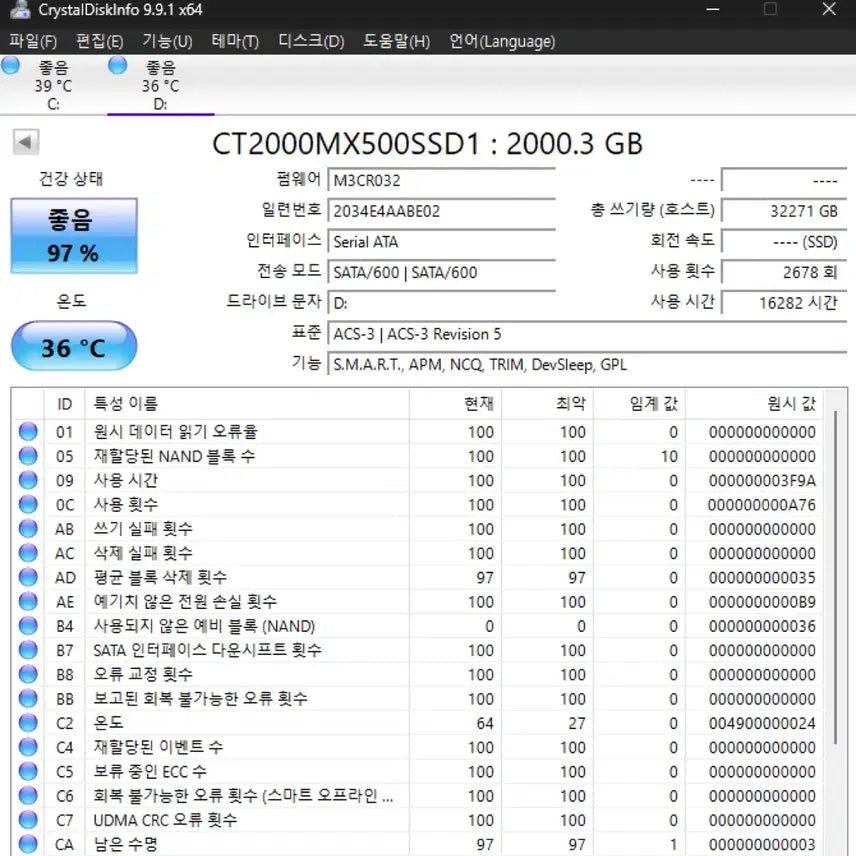Click status orb of attribute AB
The image size is (856, 856).
coord(28,528)
